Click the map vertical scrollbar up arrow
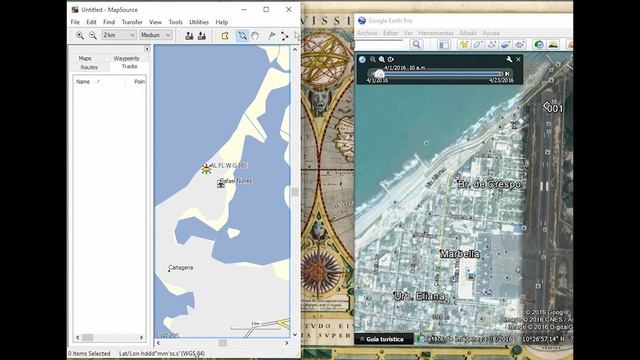The height and width of the screenshot is (360, 640). (295, 49)
